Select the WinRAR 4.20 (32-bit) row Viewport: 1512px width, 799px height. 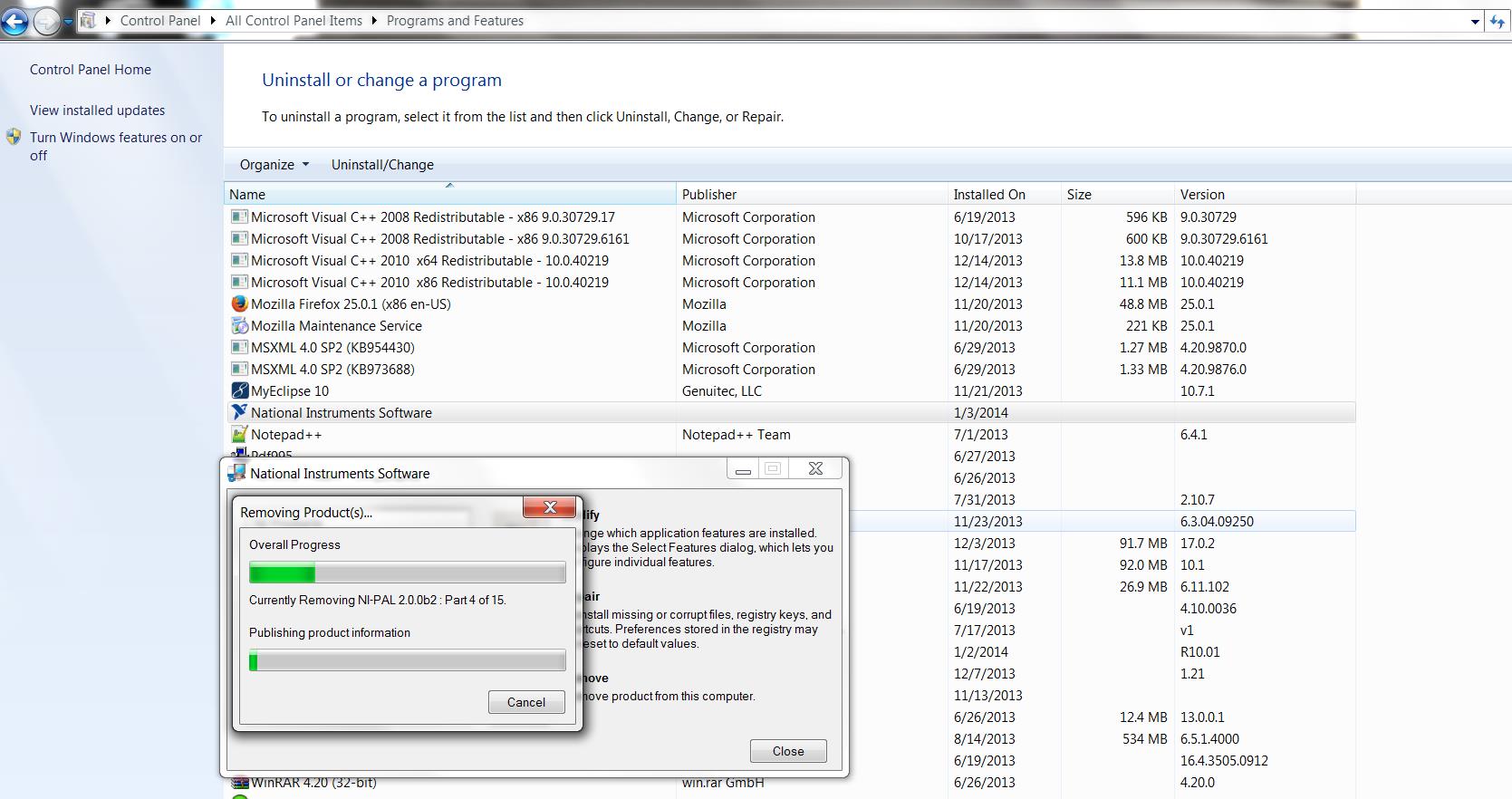[790, 783]
